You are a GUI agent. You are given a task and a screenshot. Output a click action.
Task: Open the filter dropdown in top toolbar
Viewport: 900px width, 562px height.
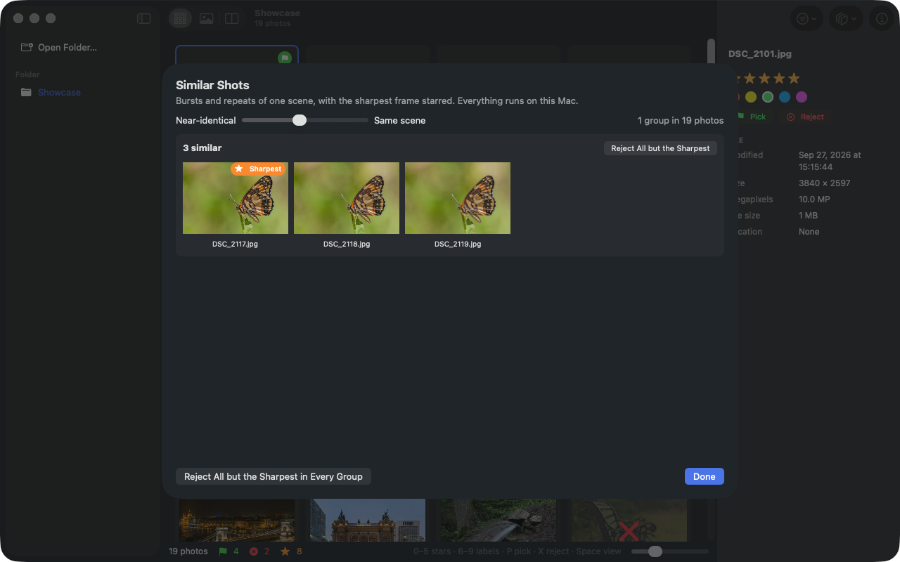coord(806,19)
